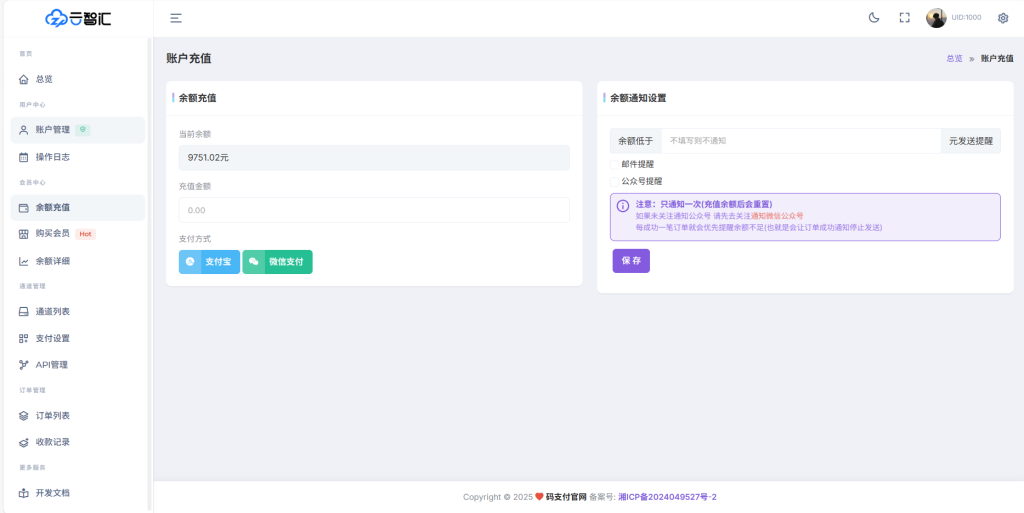Image resolution: width=1024 pixels, height=513 pixels.
Task: Open 账户管理 menu item
Action: coord(78,130)
